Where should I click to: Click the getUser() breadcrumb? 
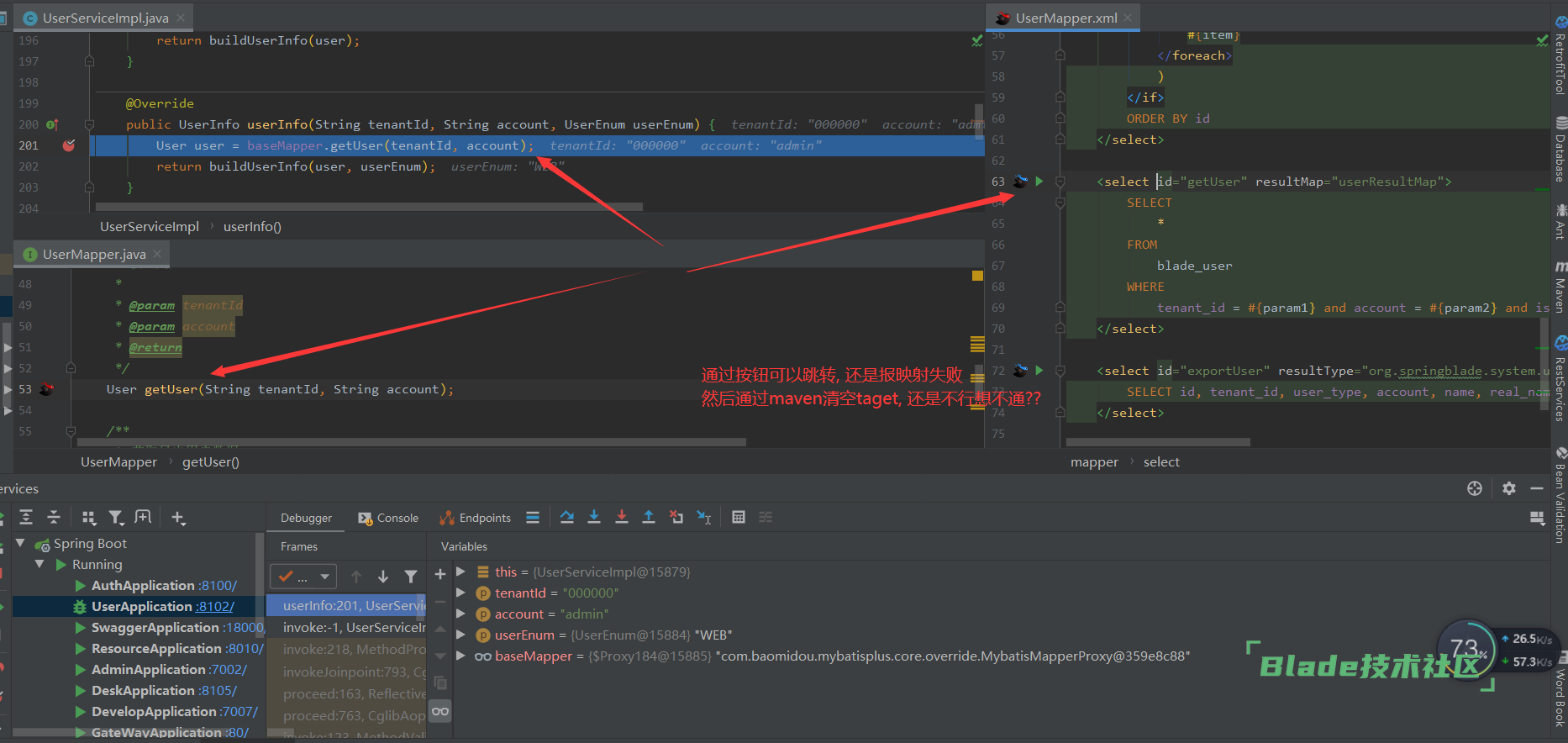(211, 461)
